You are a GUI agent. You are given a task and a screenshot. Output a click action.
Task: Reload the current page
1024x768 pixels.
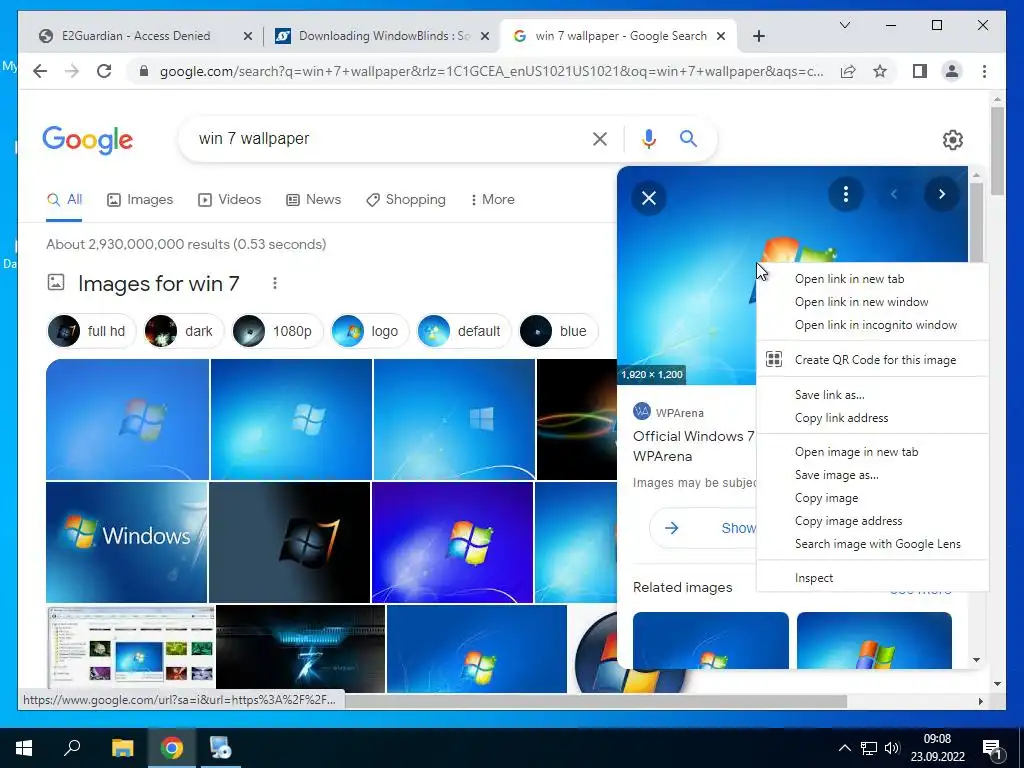[x=104, y=71]
